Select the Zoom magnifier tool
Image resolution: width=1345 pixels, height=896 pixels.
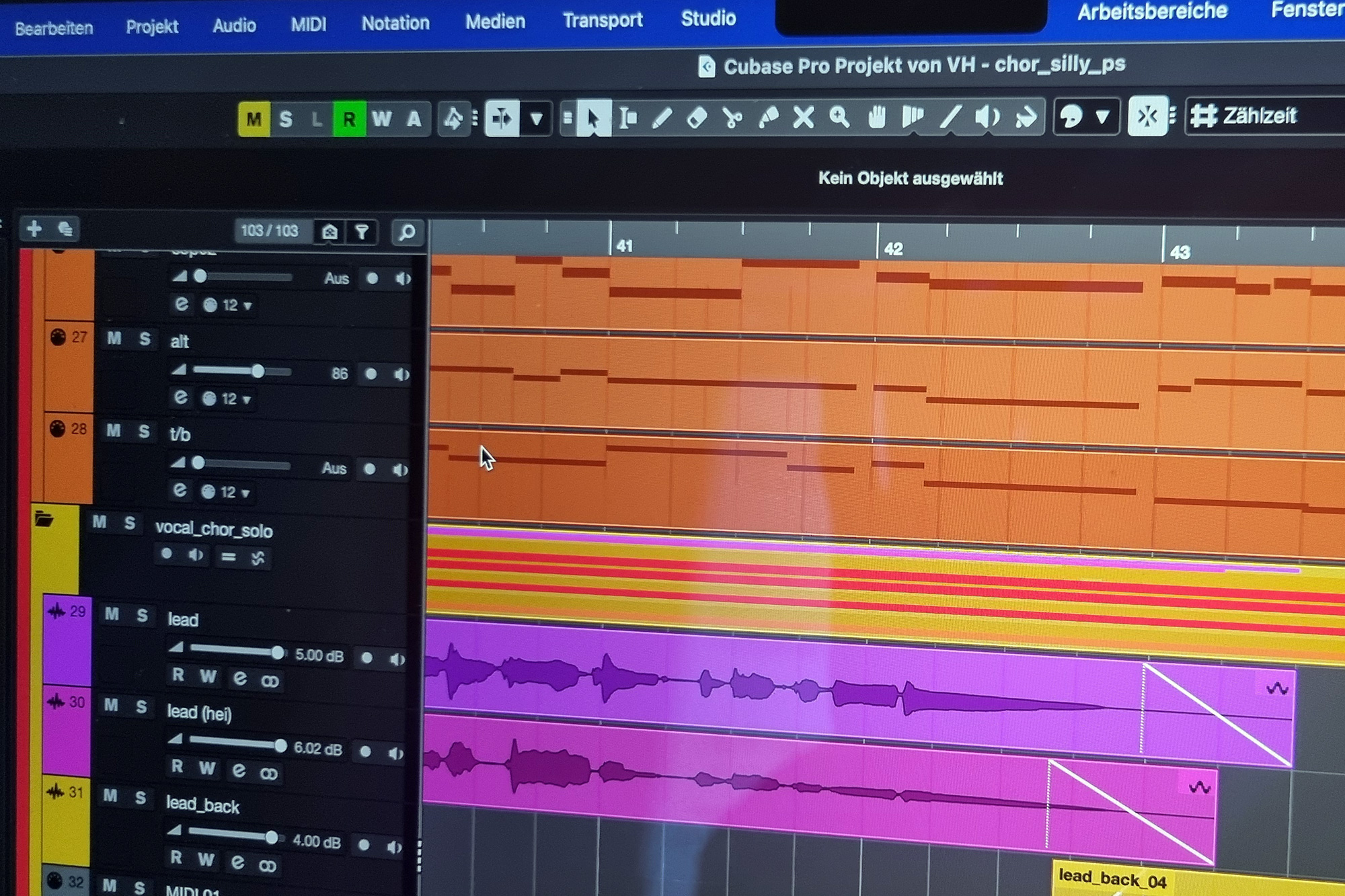[839, 118]
